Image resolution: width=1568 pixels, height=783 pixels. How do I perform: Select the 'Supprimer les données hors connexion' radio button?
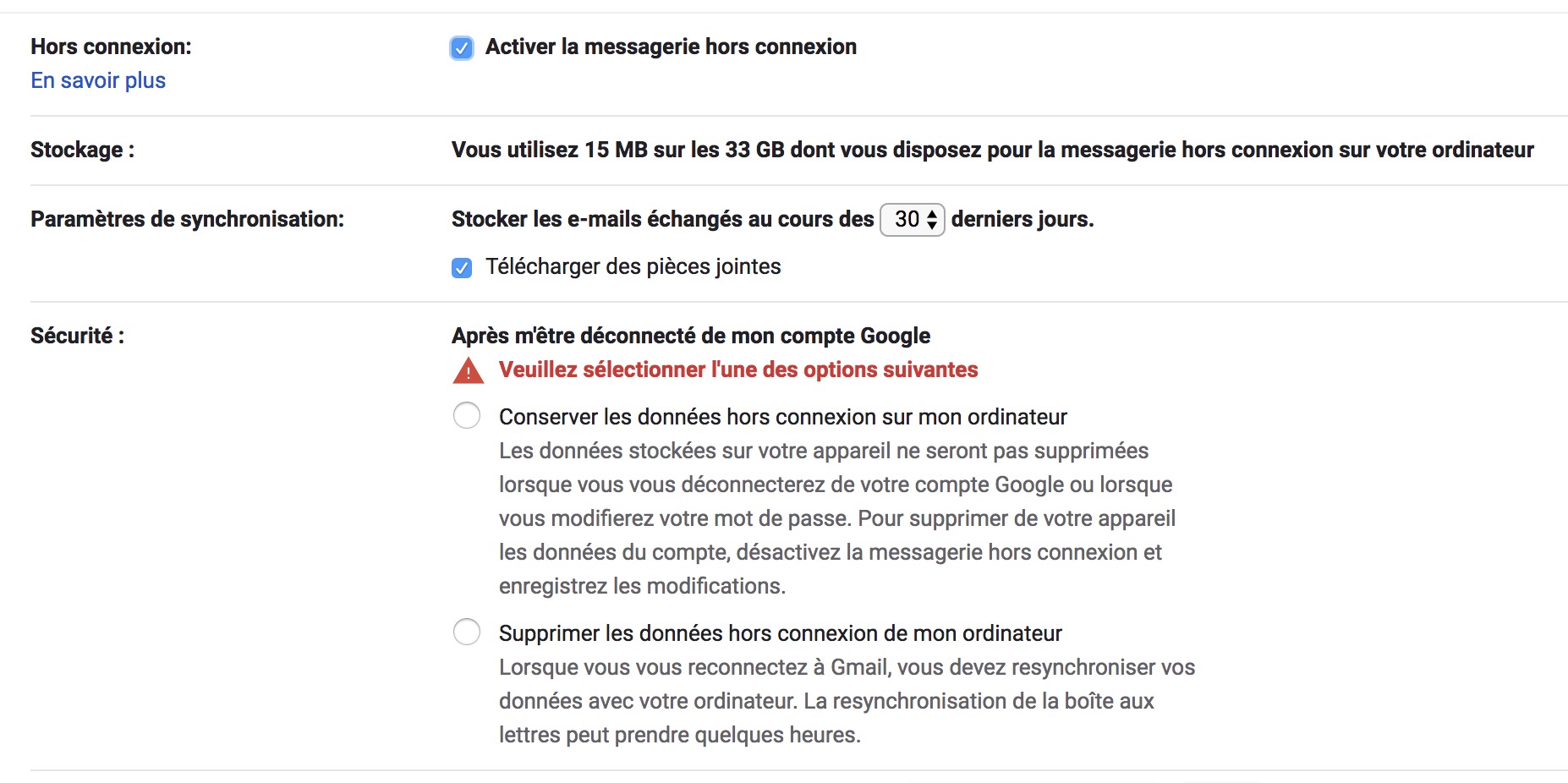tap(467, 632)
